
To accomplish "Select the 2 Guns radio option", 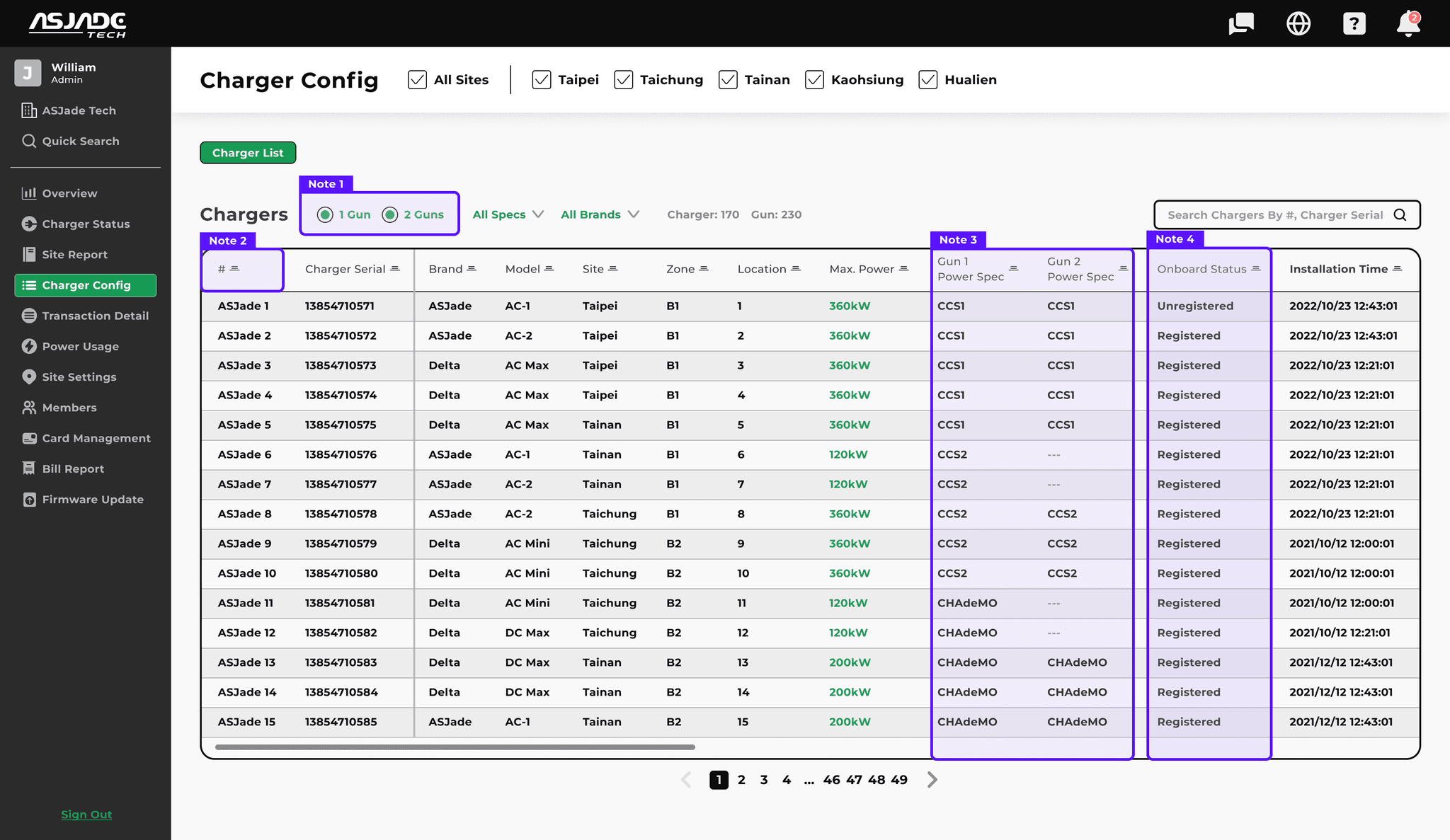I will click(x=390, y=214).
